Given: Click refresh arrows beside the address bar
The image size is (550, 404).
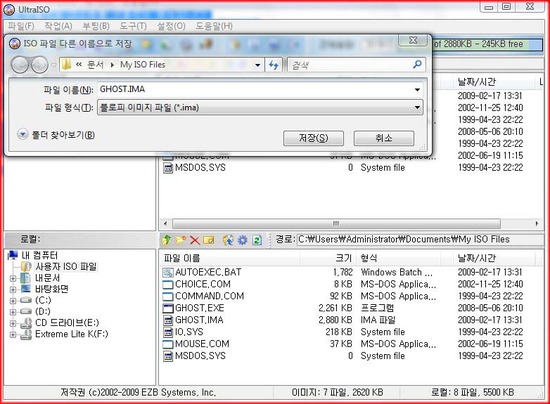Looking at the screenshot, I should pyautogui.click(x=274, y=65).
